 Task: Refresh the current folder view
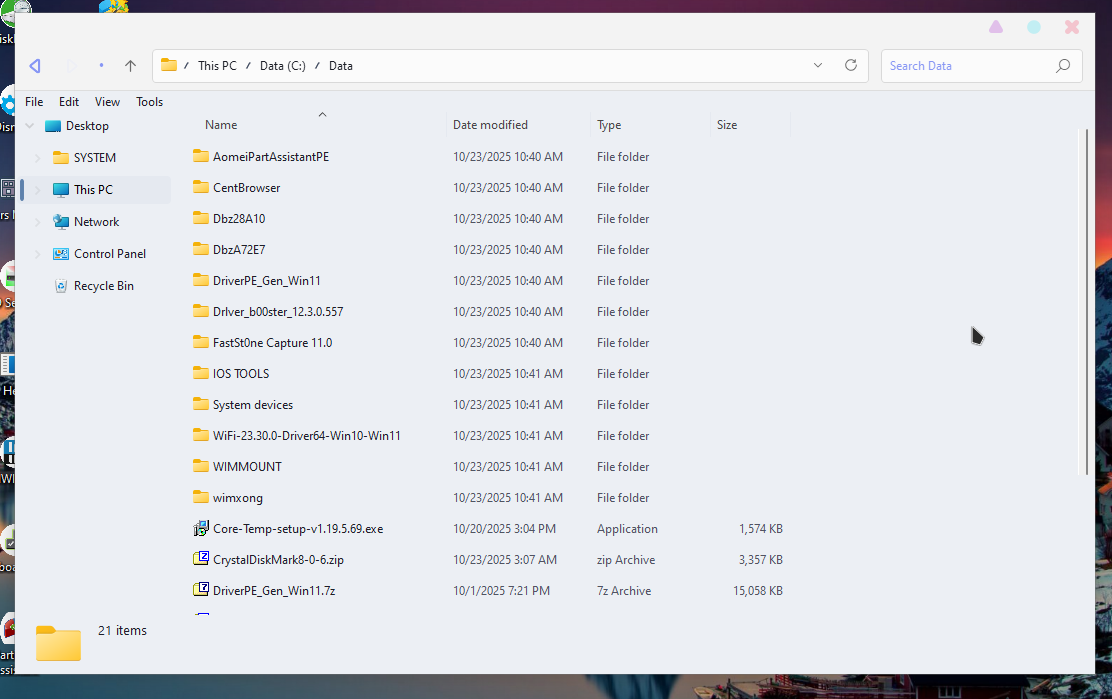point(851,65)
